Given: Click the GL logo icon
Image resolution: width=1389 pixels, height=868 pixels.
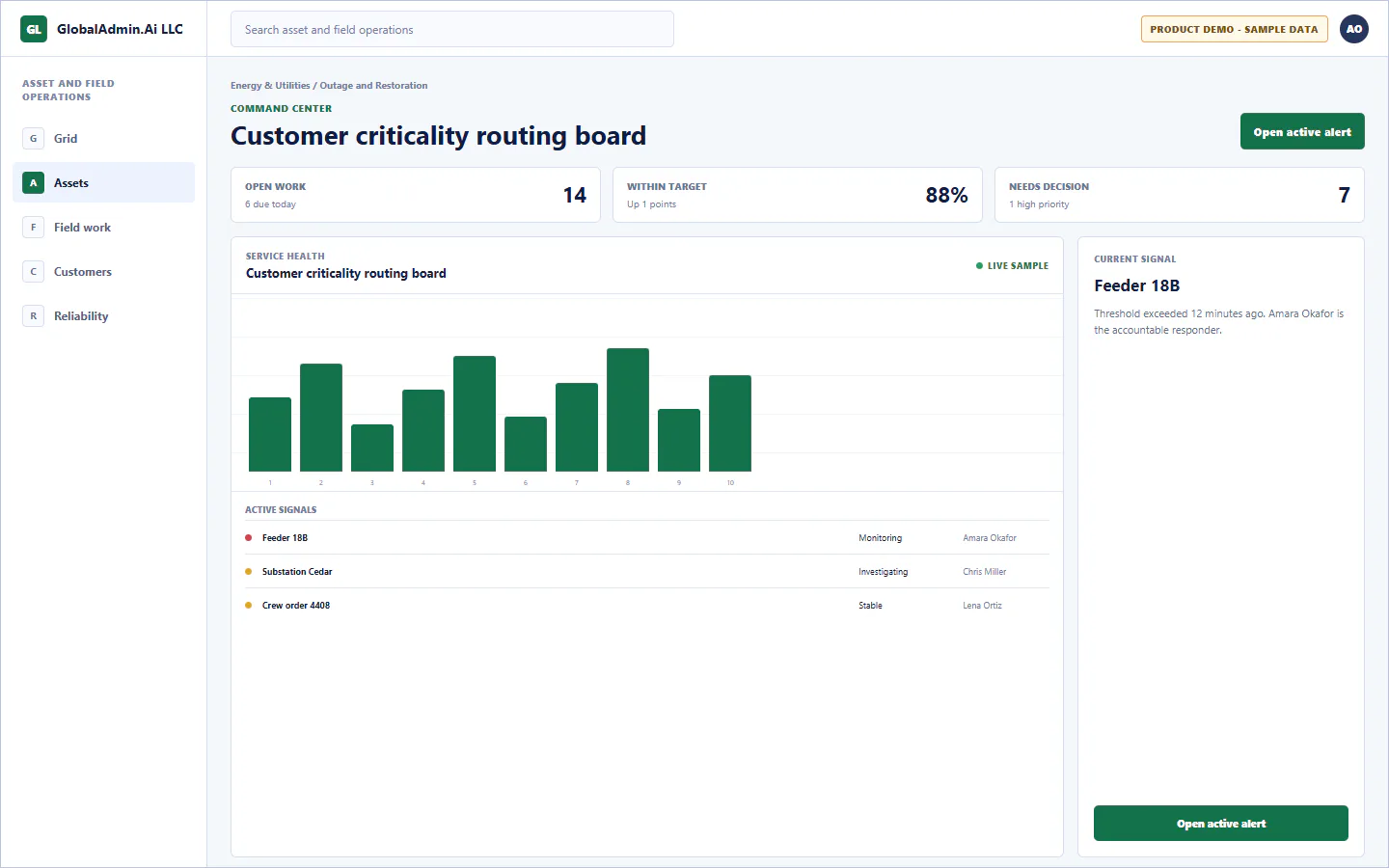Looking at the screenshot, I should click(34, 29).
